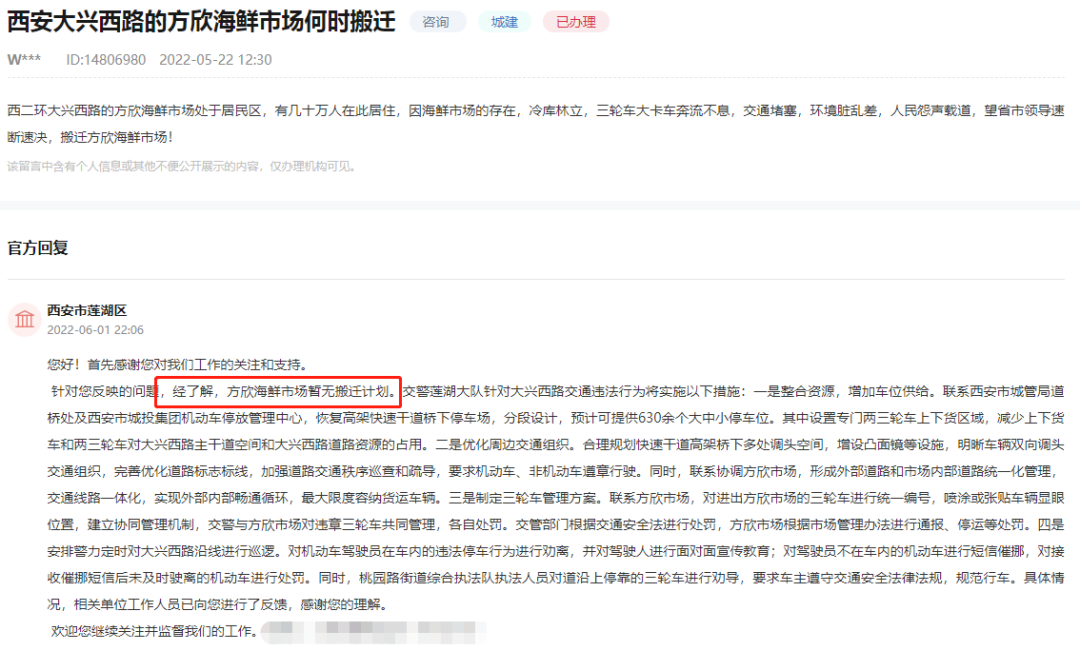Click the reply date 2022-06-01 22:06

(x=95, y=330)
